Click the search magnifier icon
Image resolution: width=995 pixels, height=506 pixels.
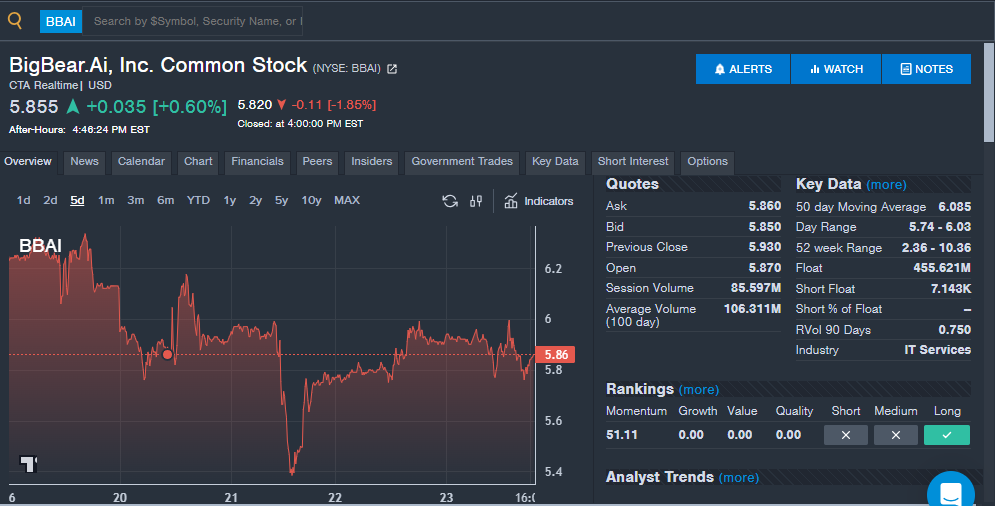15,20
